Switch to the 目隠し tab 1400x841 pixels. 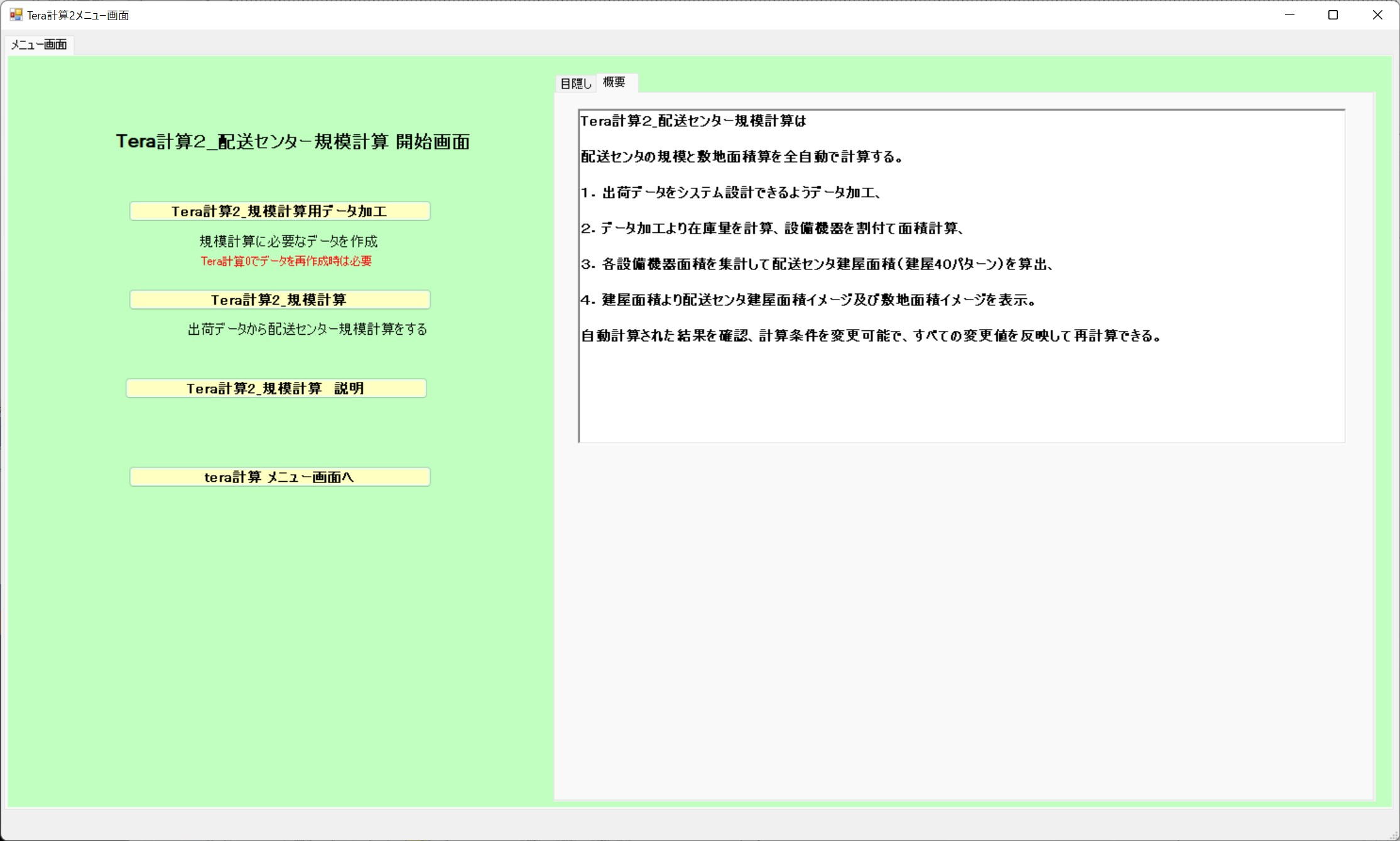click(575, 84)
